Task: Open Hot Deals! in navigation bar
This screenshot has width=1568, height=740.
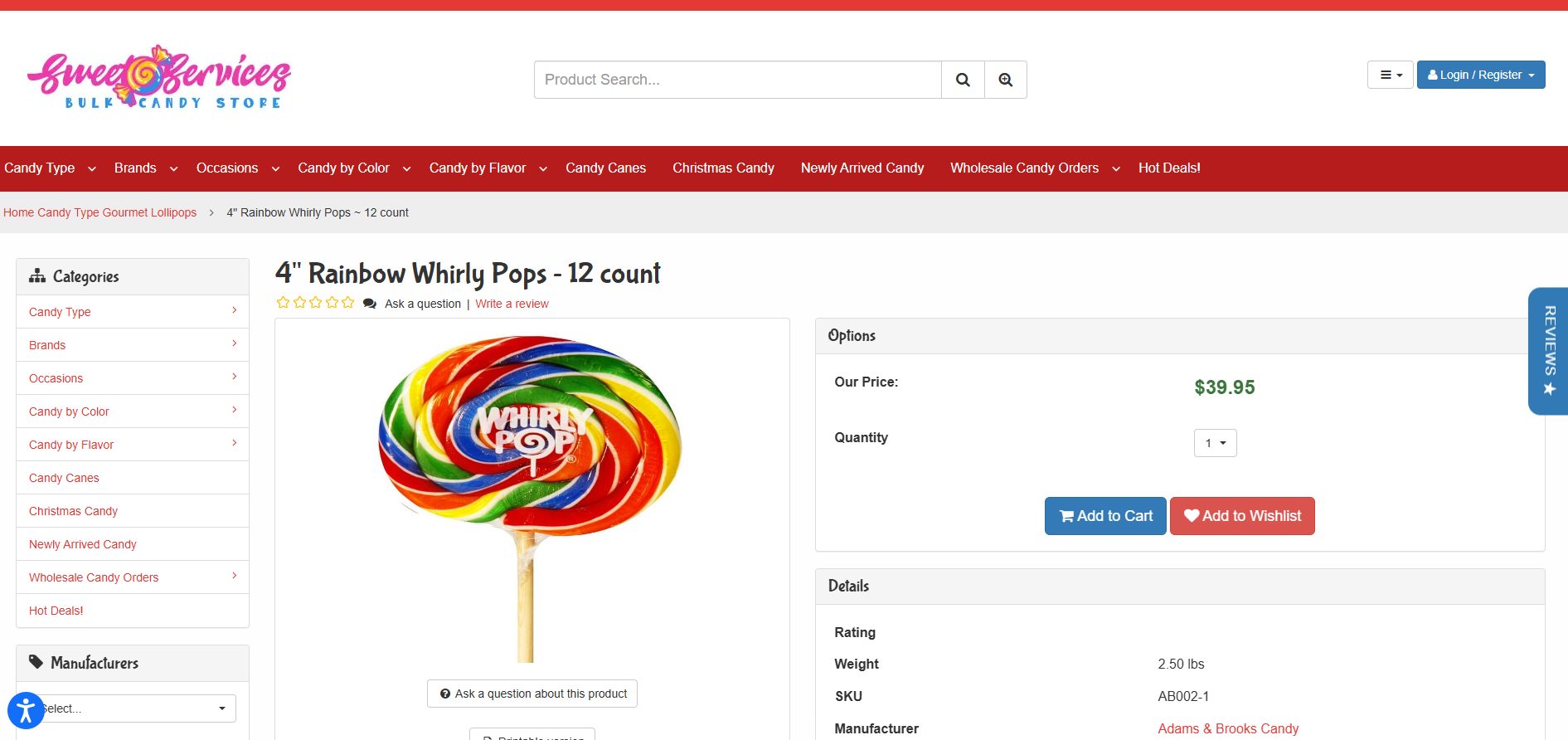Action: point(1168,168)
